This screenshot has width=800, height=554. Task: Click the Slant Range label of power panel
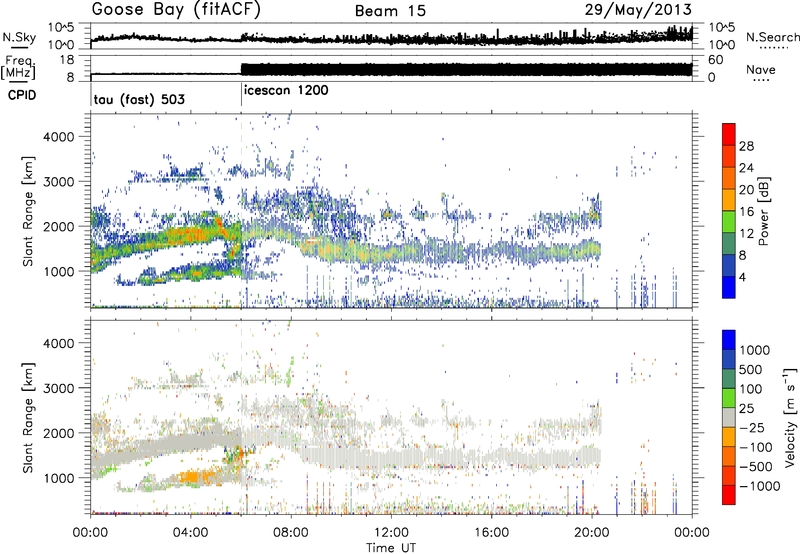(28, 211)
